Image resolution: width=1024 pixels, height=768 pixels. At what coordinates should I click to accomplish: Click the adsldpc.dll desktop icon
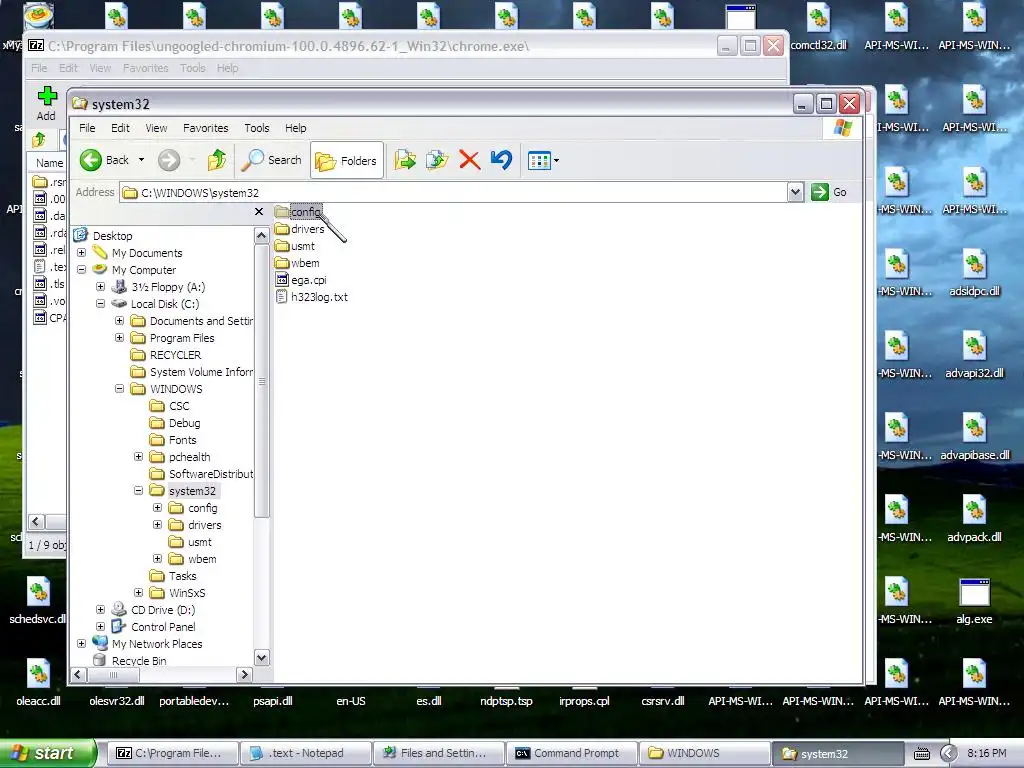point(974,273)
